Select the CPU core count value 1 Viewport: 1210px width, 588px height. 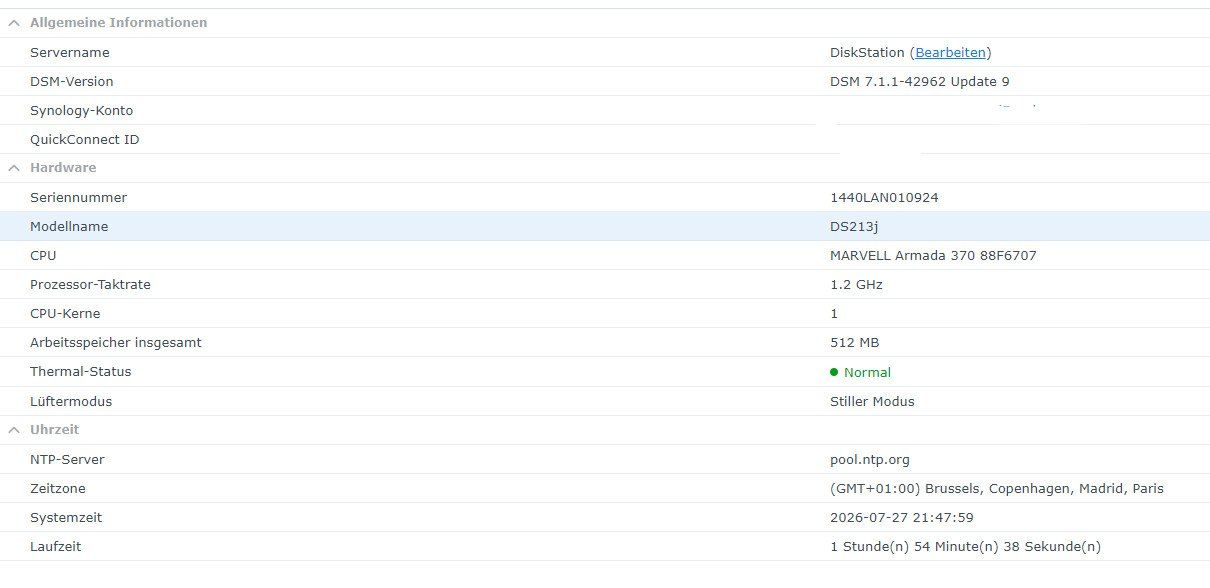[x=834, y=314]
